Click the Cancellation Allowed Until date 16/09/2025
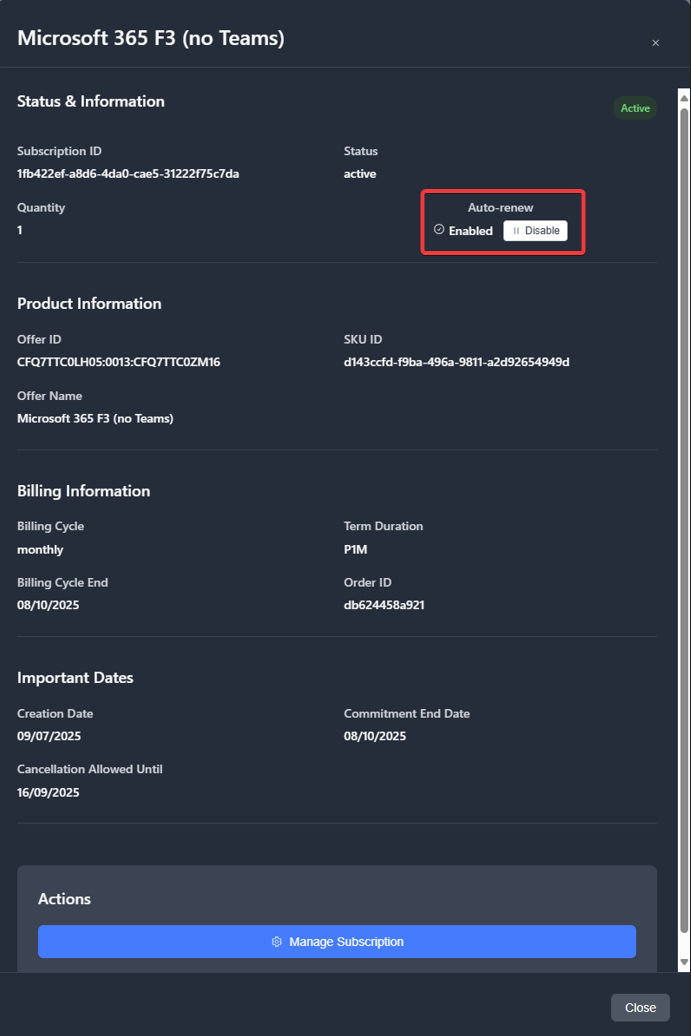The height and width of the screenshot is (1036, 691). coord(49,792)
